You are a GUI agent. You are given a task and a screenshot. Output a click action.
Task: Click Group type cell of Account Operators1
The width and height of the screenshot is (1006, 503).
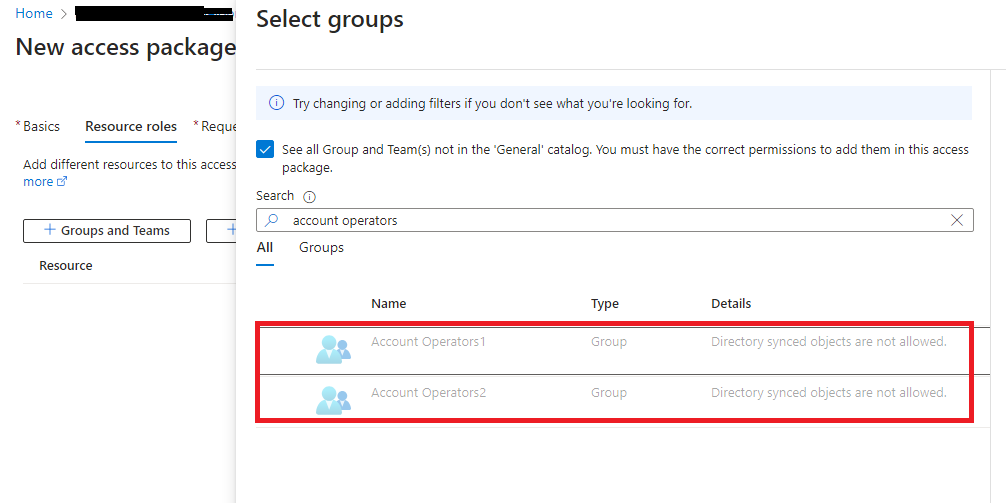[609, 342]
